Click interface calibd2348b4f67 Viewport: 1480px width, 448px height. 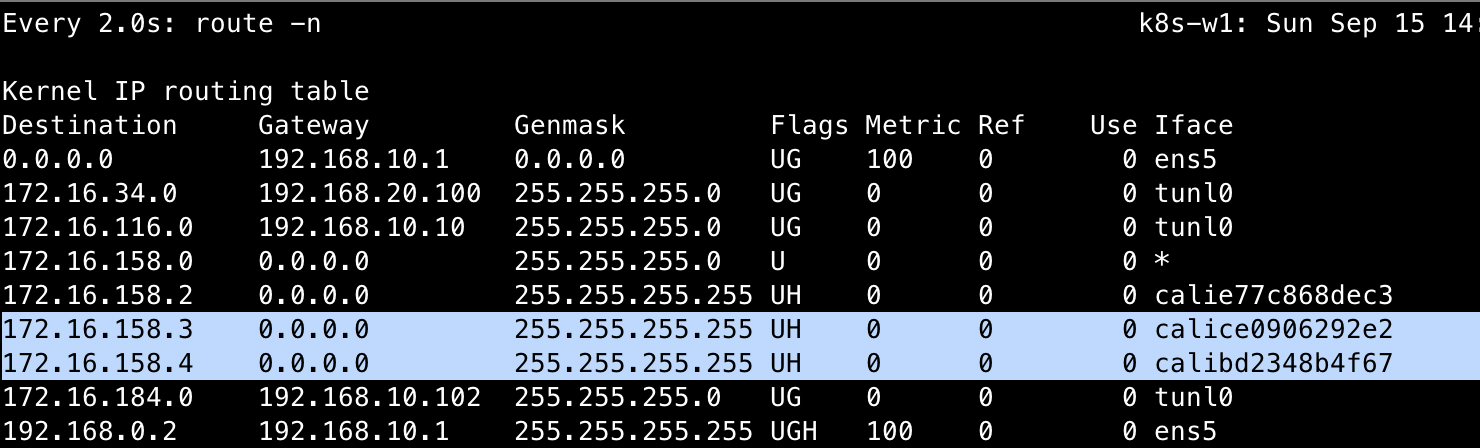click(x=1274, y=363)
